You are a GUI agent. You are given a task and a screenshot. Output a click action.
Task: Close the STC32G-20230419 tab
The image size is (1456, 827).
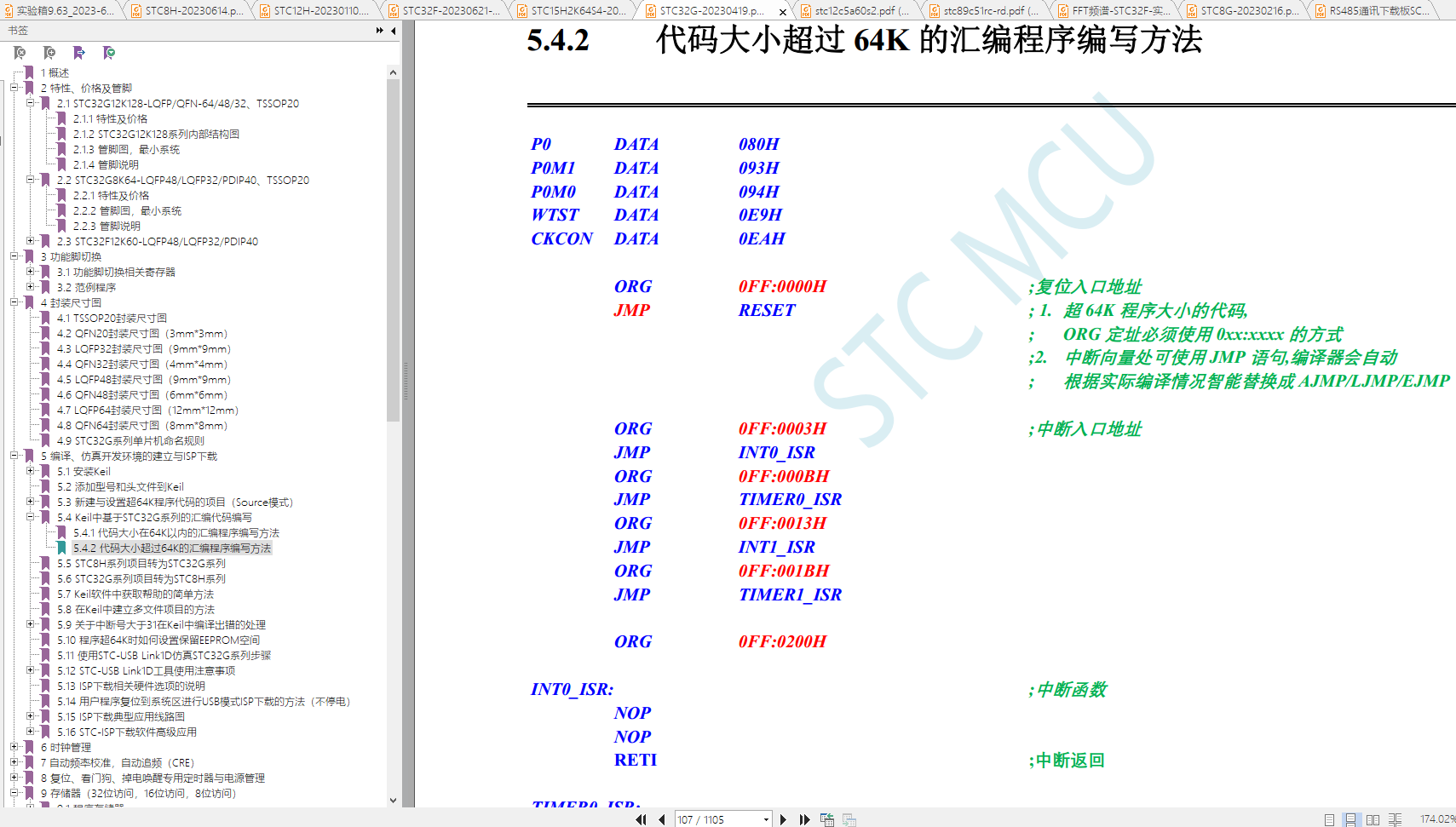(x=783, y=12)
